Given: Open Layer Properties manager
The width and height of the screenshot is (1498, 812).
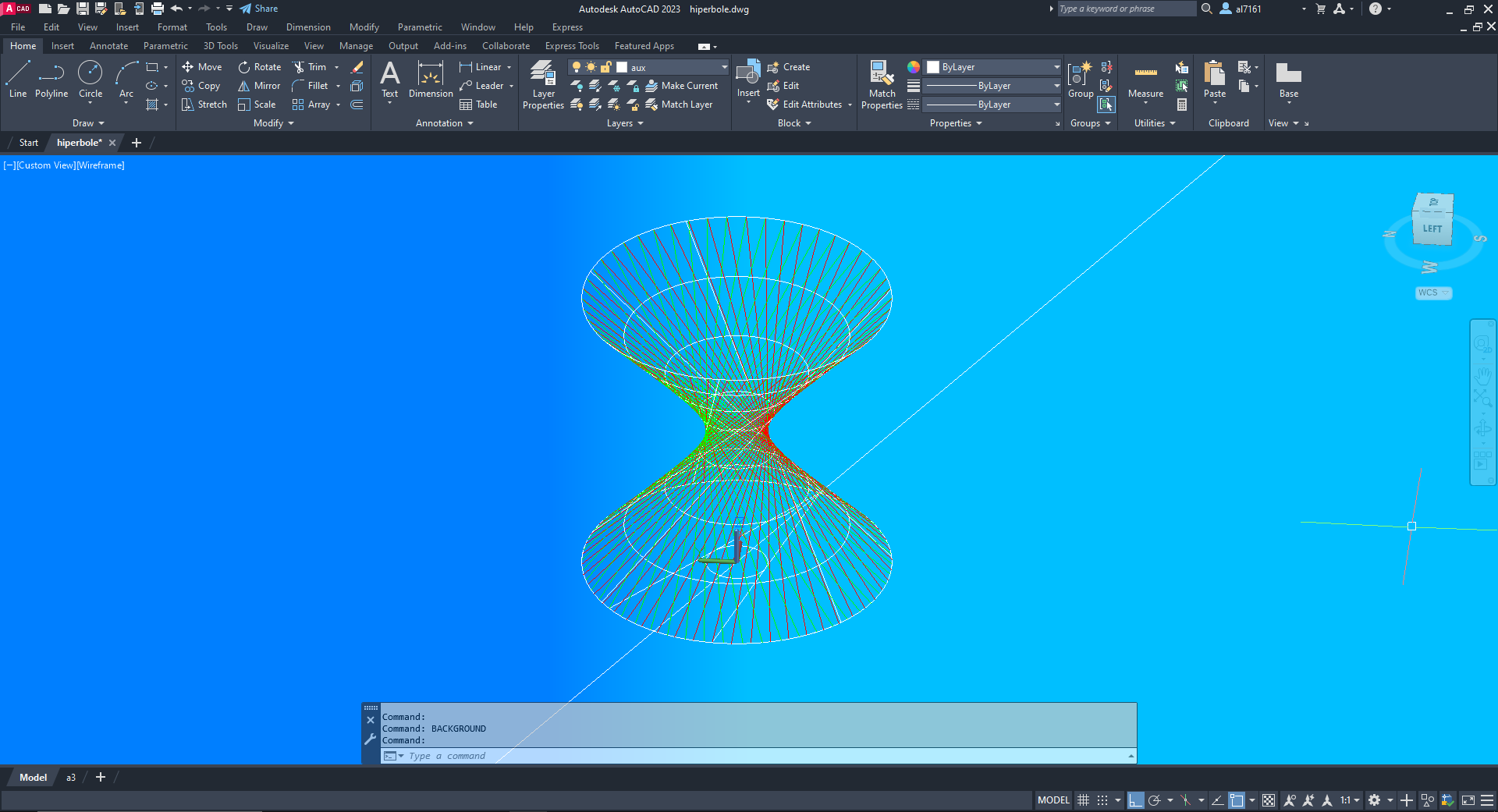Looking at the screenshot, I should (543, 85).
